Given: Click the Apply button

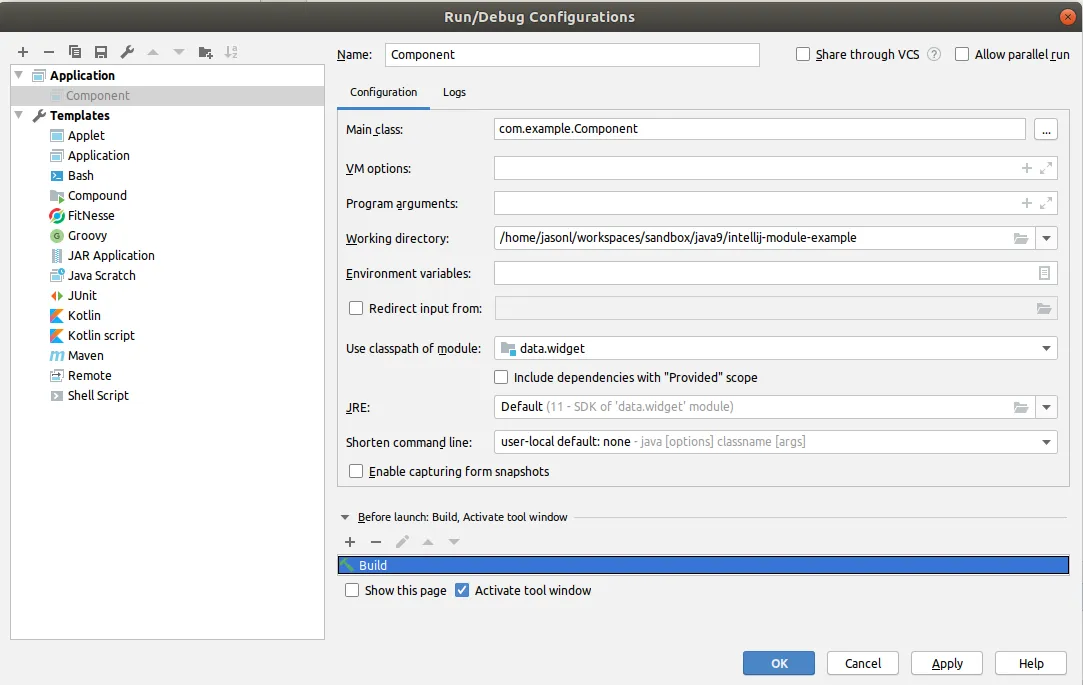Looking at the screenshot, I should (x=946, y=663).
